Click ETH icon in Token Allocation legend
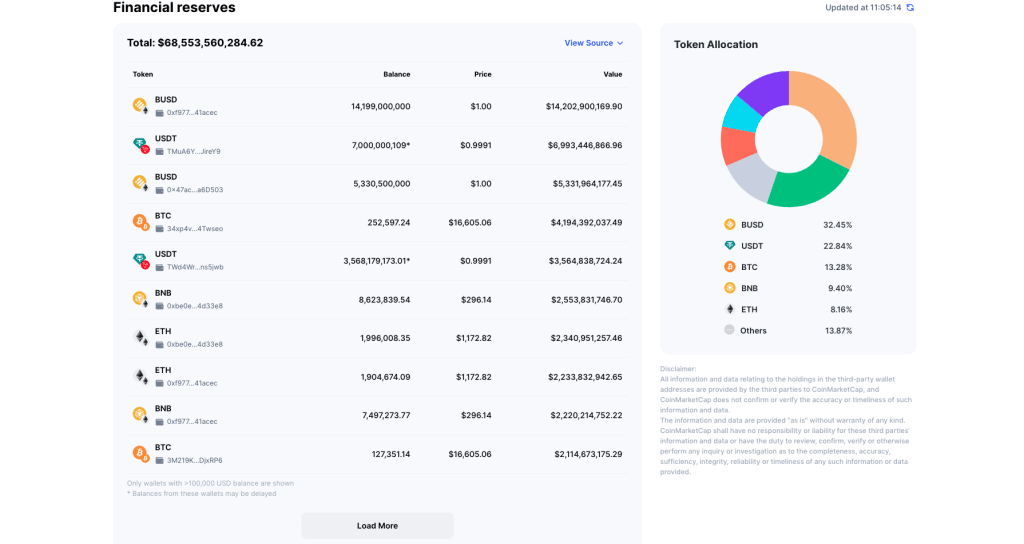The image size is (1024, 544). tap(729, 309)
